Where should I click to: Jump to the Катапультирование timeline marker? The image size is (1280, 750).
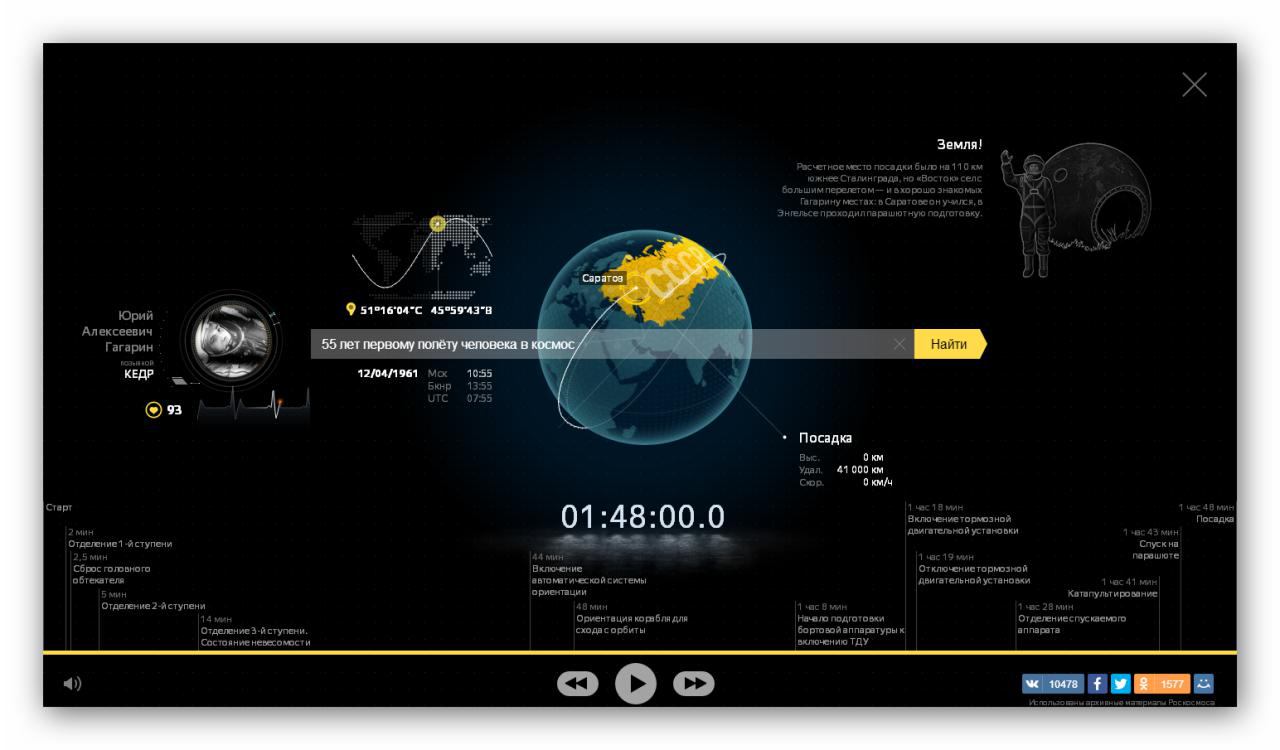coord(1113,588)
